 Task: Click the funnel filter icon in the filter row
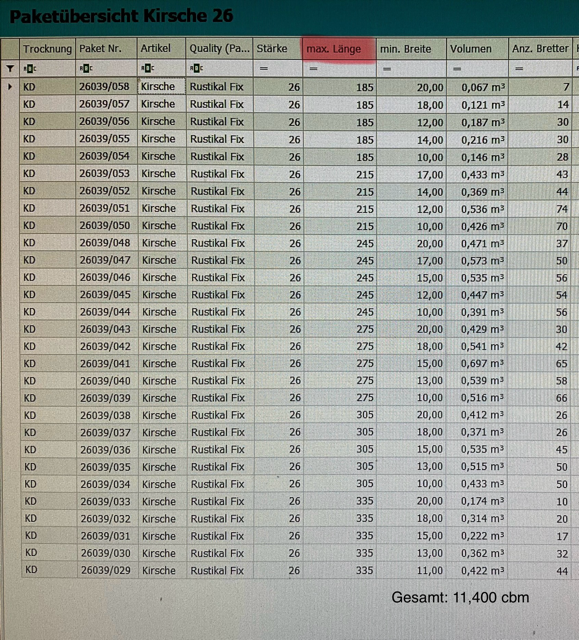10,69
